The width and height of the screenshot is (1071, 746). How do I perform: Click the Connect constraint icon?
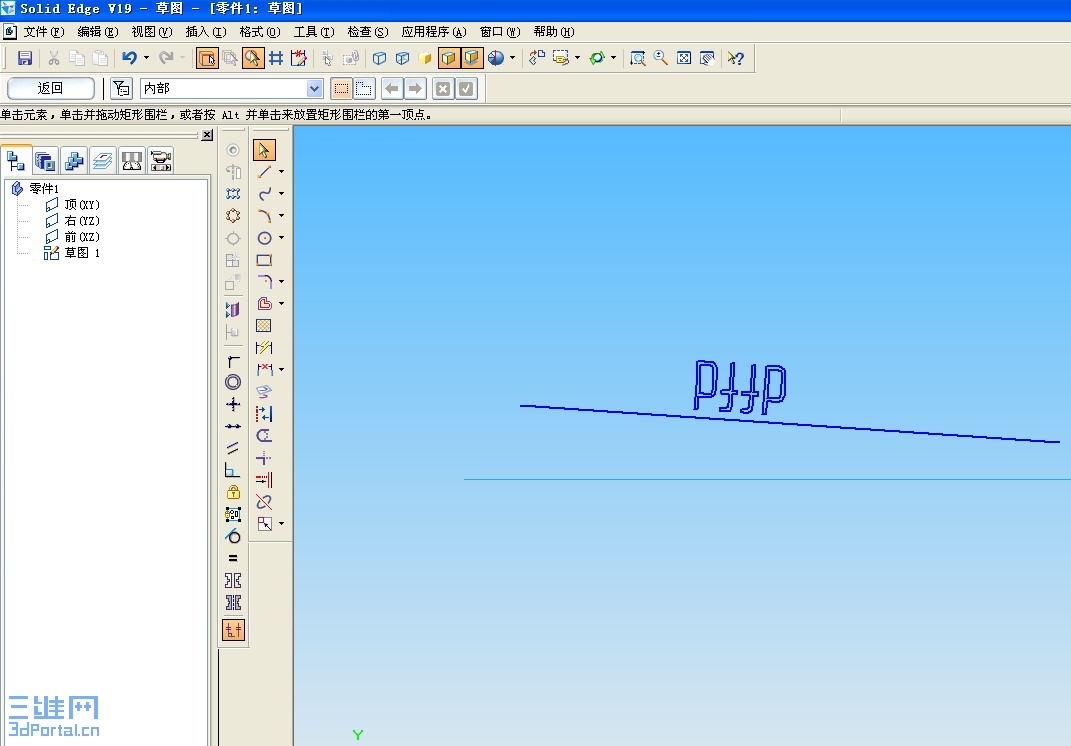[233, 360]
